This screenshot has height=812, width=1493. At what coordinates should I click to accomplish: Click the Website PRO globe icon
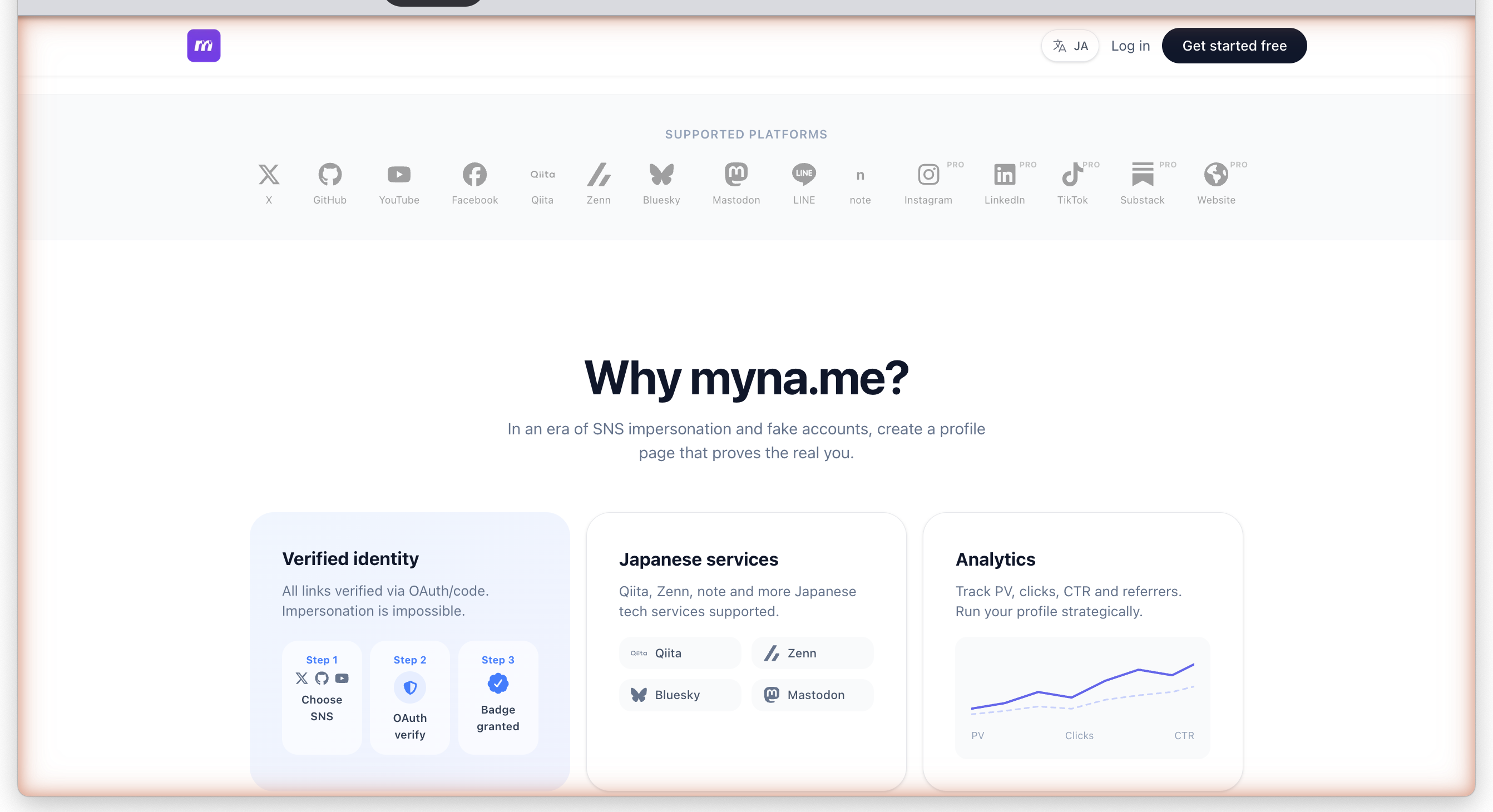coord(1216,175)
